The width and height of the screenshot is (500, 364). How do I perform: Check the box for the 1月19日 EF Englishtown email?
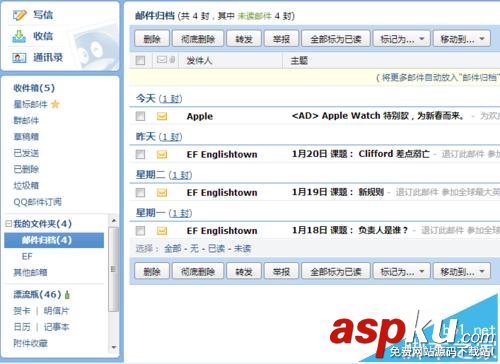click(x=140, y=193)
